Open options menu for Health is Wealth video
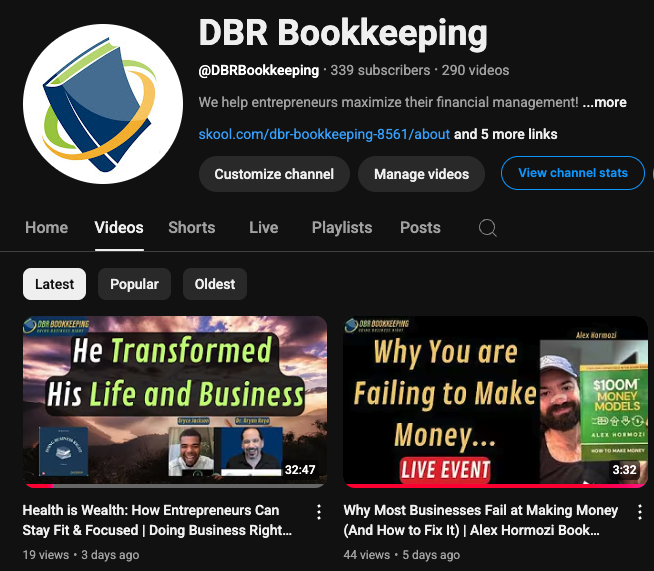The height and width of the screenshot is (571, 654). 319,512
